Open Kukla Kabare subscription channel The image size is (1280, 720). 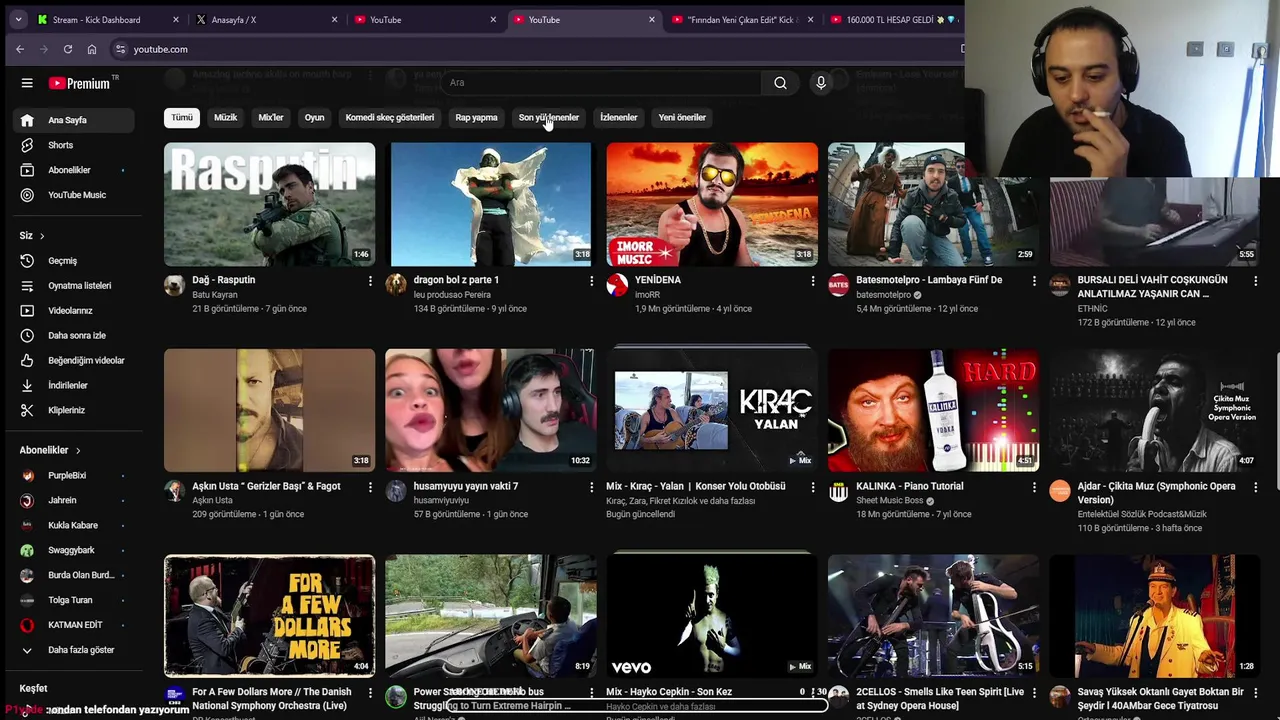[x=75, y=525]
